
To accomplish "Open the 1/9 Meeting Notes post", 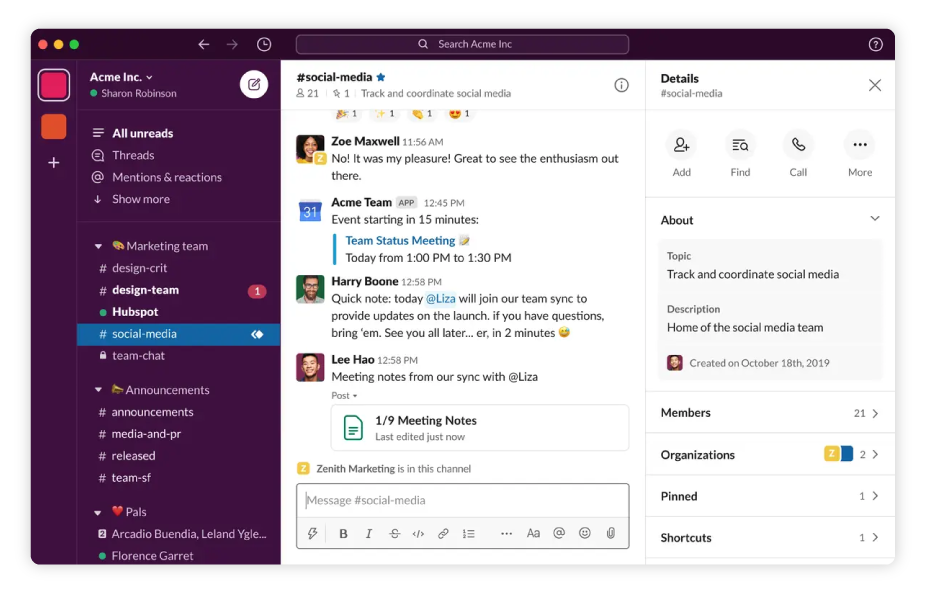I will click(480, 428).
